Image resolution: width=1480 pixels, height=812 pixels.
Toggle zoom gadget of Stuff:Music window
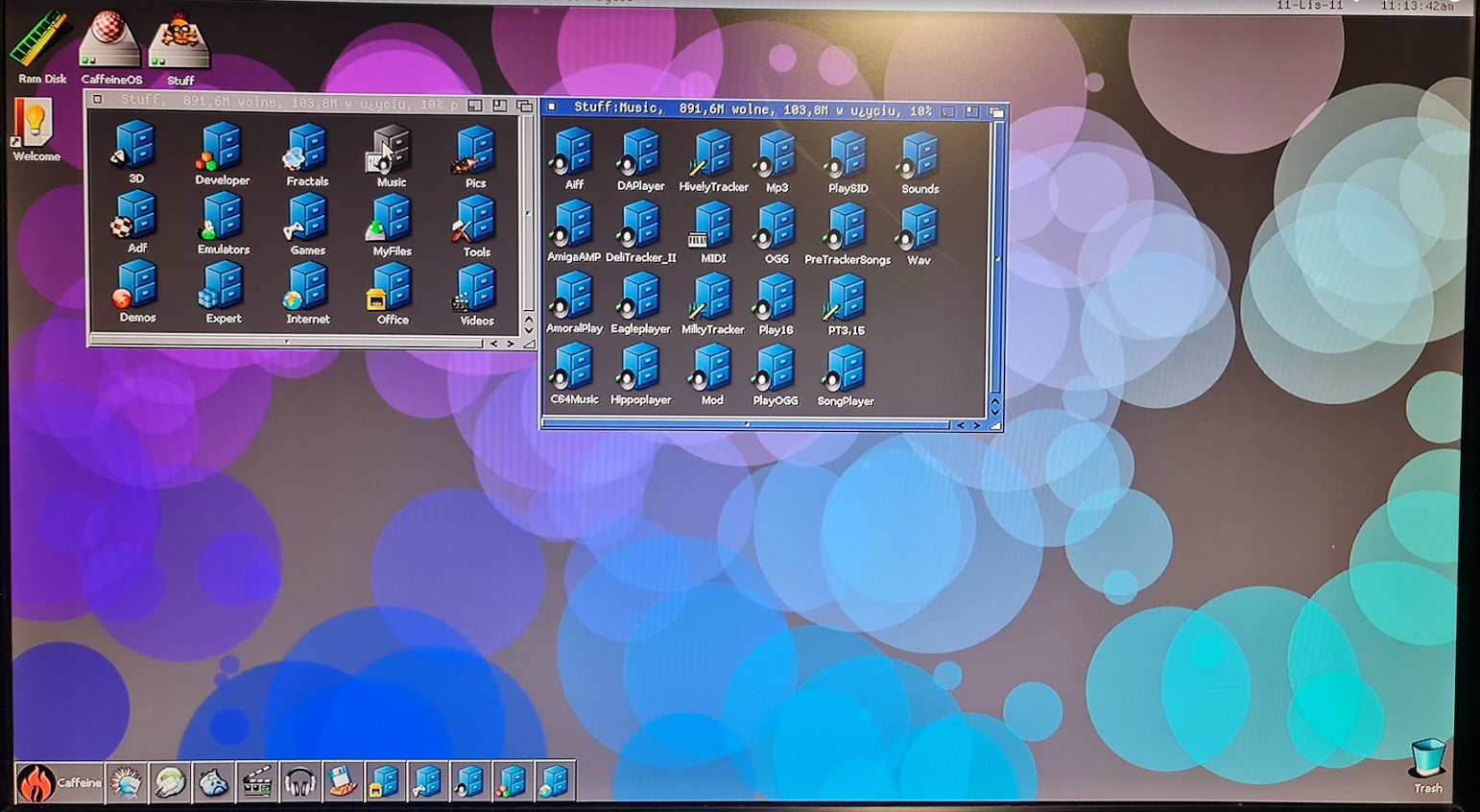point(972,111)
